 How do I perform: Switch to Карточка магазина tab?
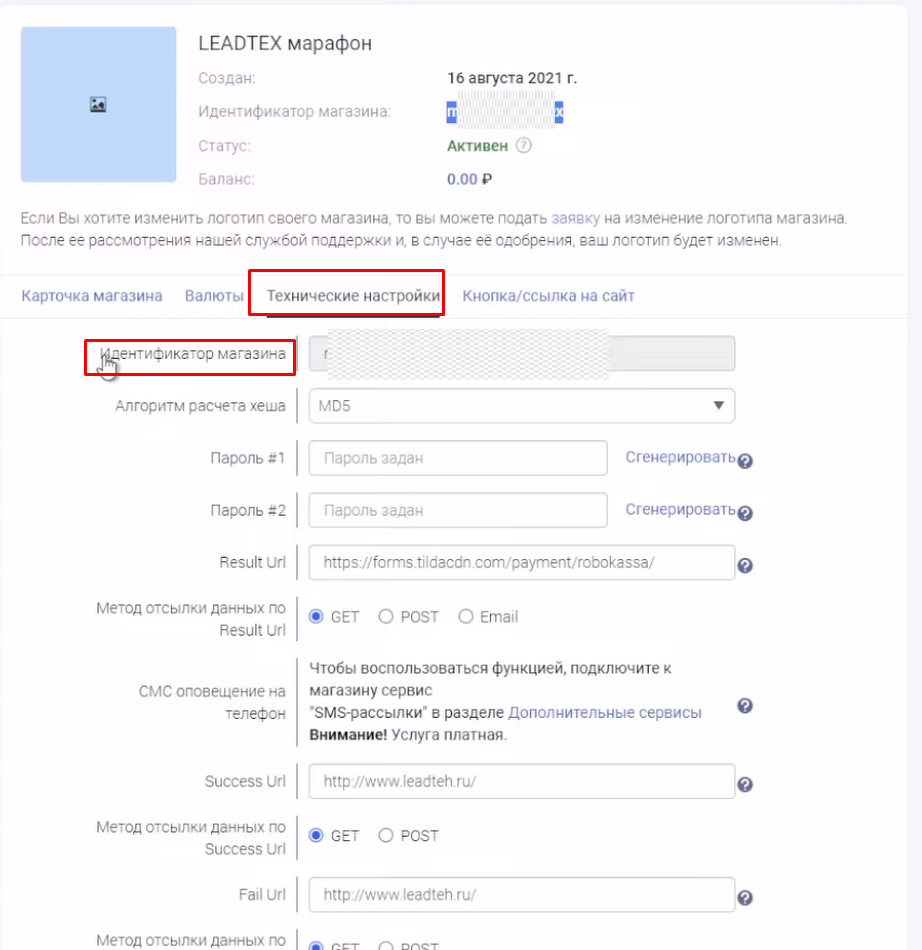pos(92,296)
